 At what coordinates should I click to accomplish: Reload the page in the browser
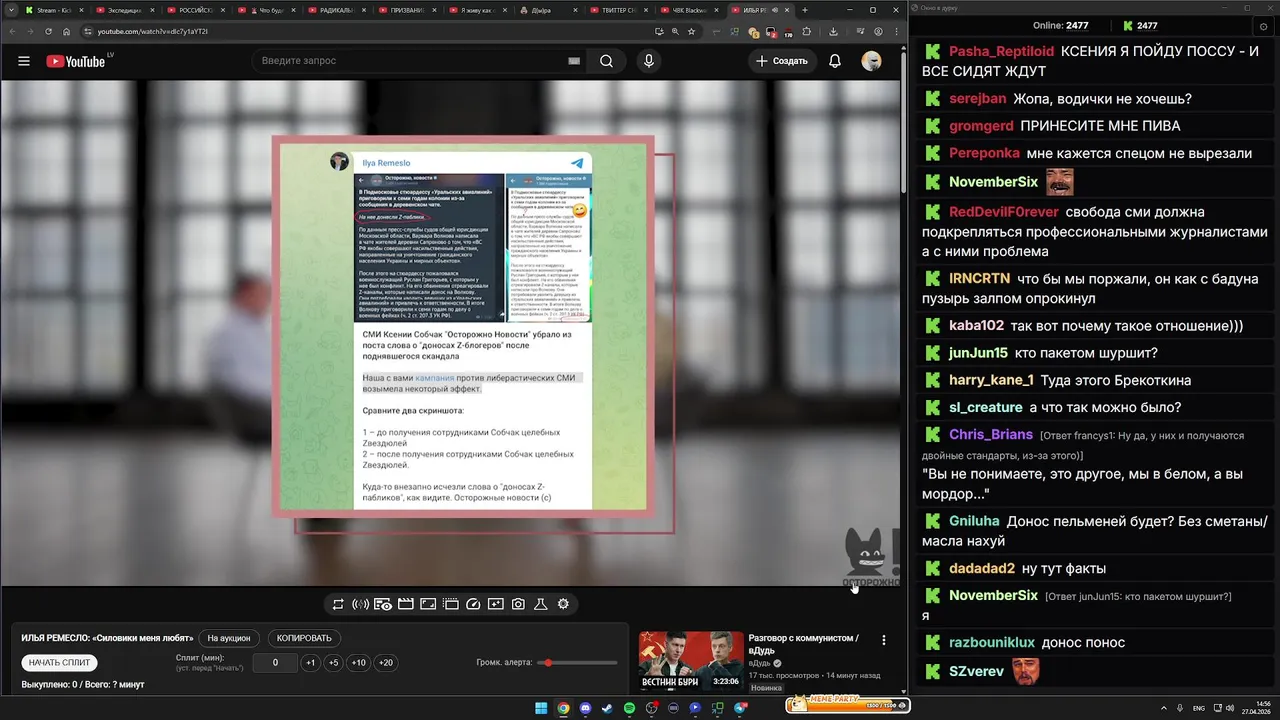49,31
